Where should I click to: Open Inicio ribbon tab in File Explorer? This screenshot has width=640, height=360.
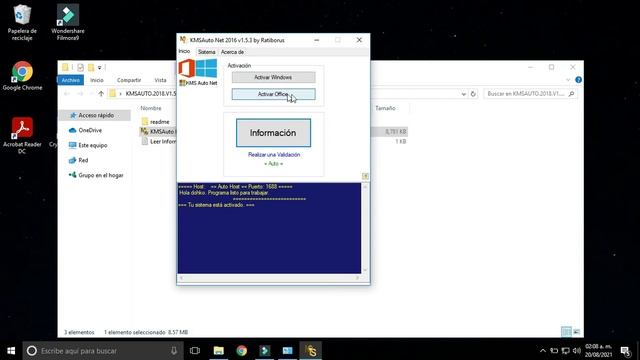(x=97, y=80)
